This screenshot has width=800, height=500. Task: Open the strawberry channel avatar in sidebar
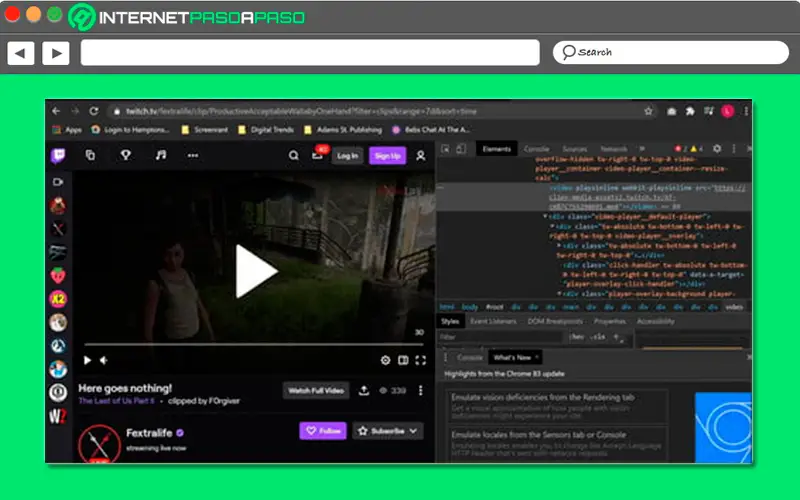pos(58,276)
